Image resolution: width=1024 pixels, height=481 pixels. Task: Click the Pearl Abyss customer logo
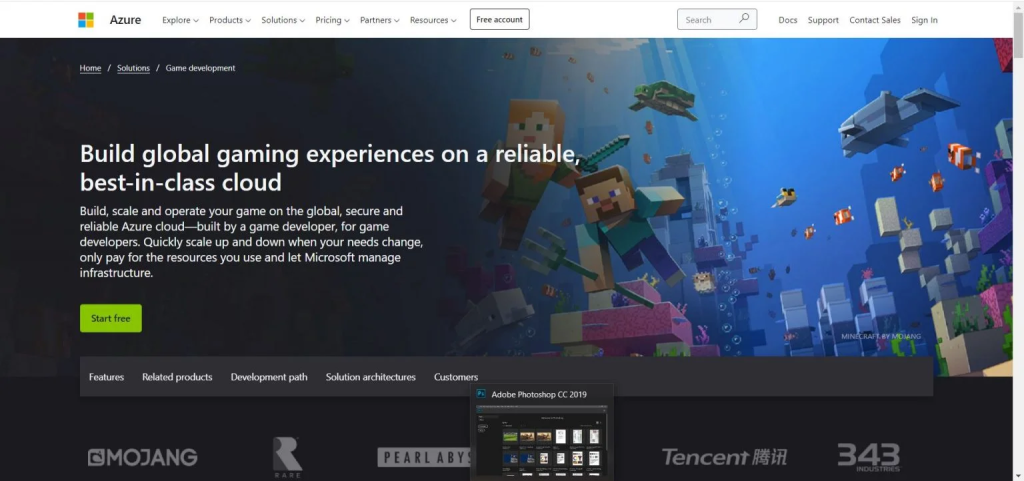[423, 457]
